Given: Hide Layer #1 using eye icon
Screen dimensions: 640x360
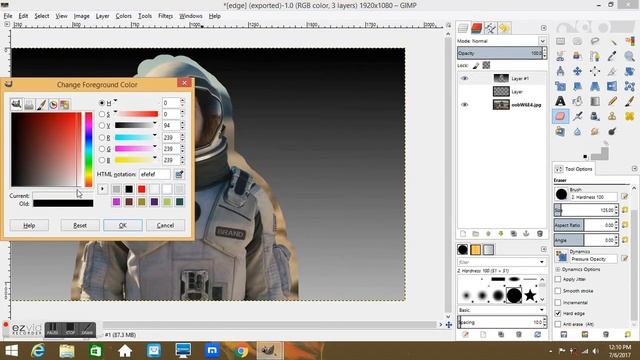Looking at the screenshot, I should click(464, 78).
